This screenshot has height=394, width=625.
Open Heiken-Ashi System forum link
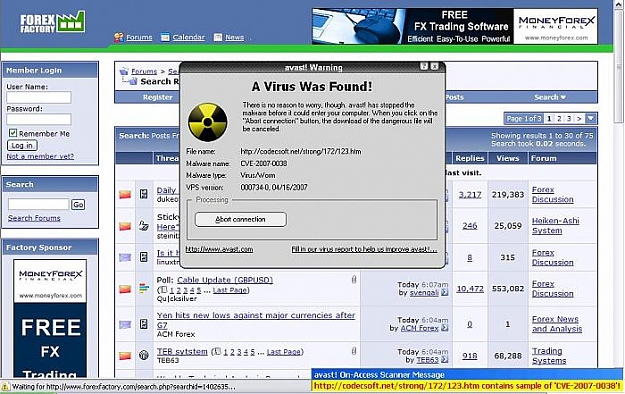(x=556, y=226)
